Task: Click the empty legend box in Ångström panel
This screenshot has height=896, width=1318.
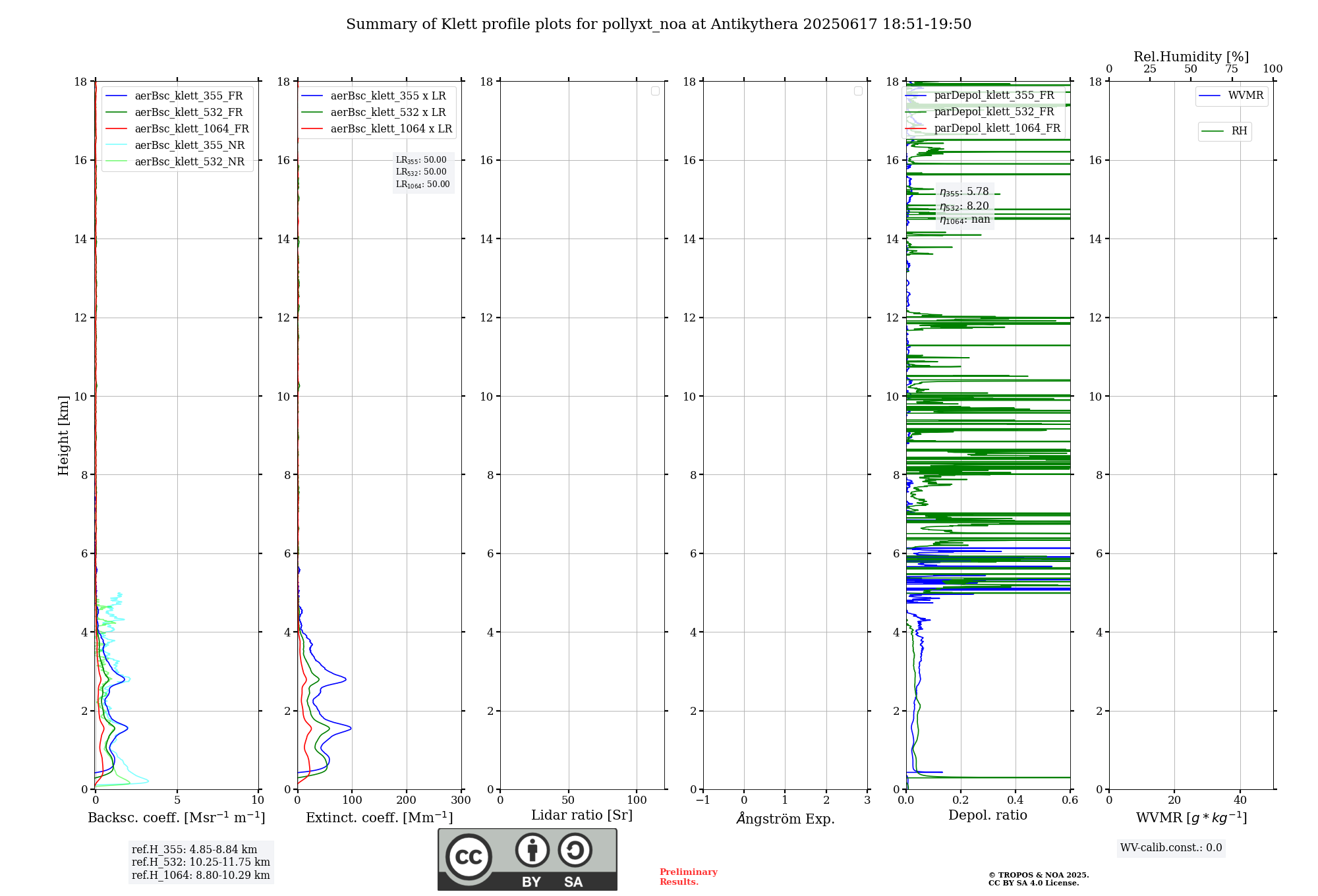Action: pos(858,91)
